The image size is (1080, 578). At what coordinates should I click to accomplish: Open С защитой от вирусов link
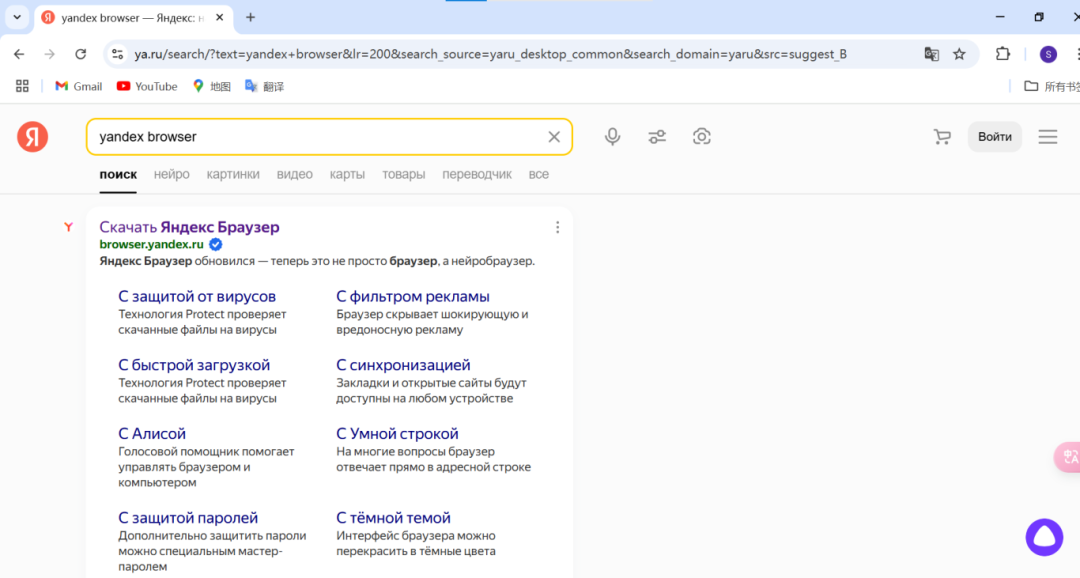click(197, 296)
